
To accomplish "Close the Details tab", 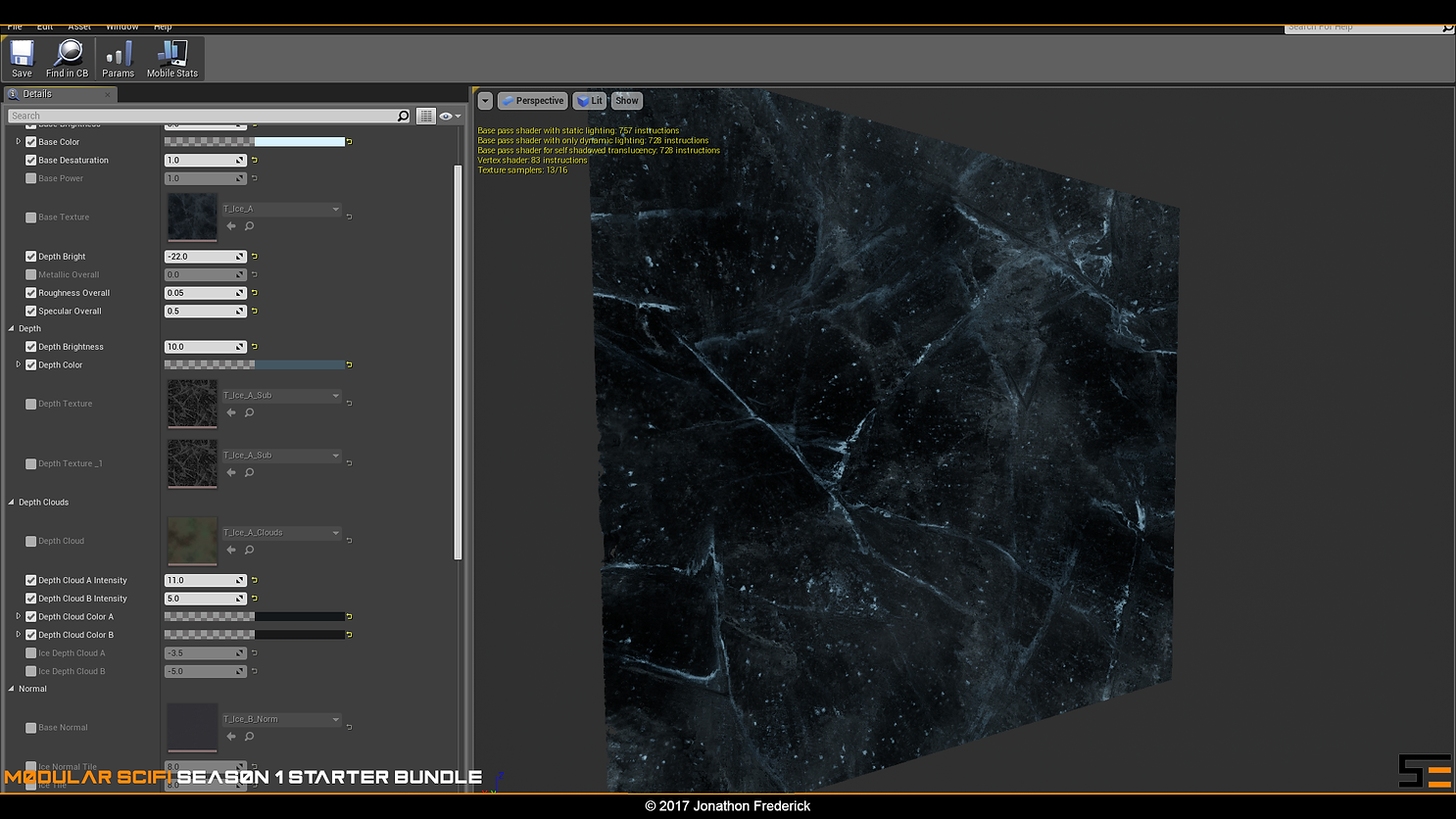I will click(108, 94).
